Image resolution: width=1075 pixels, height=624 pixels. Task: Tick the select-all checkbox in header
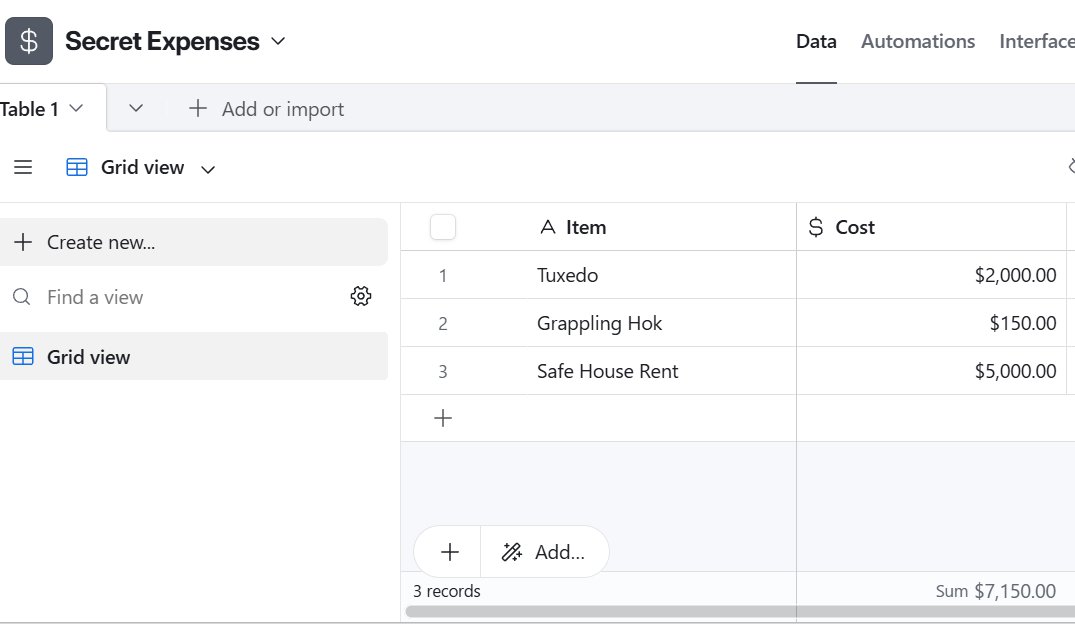coord(443,228)
